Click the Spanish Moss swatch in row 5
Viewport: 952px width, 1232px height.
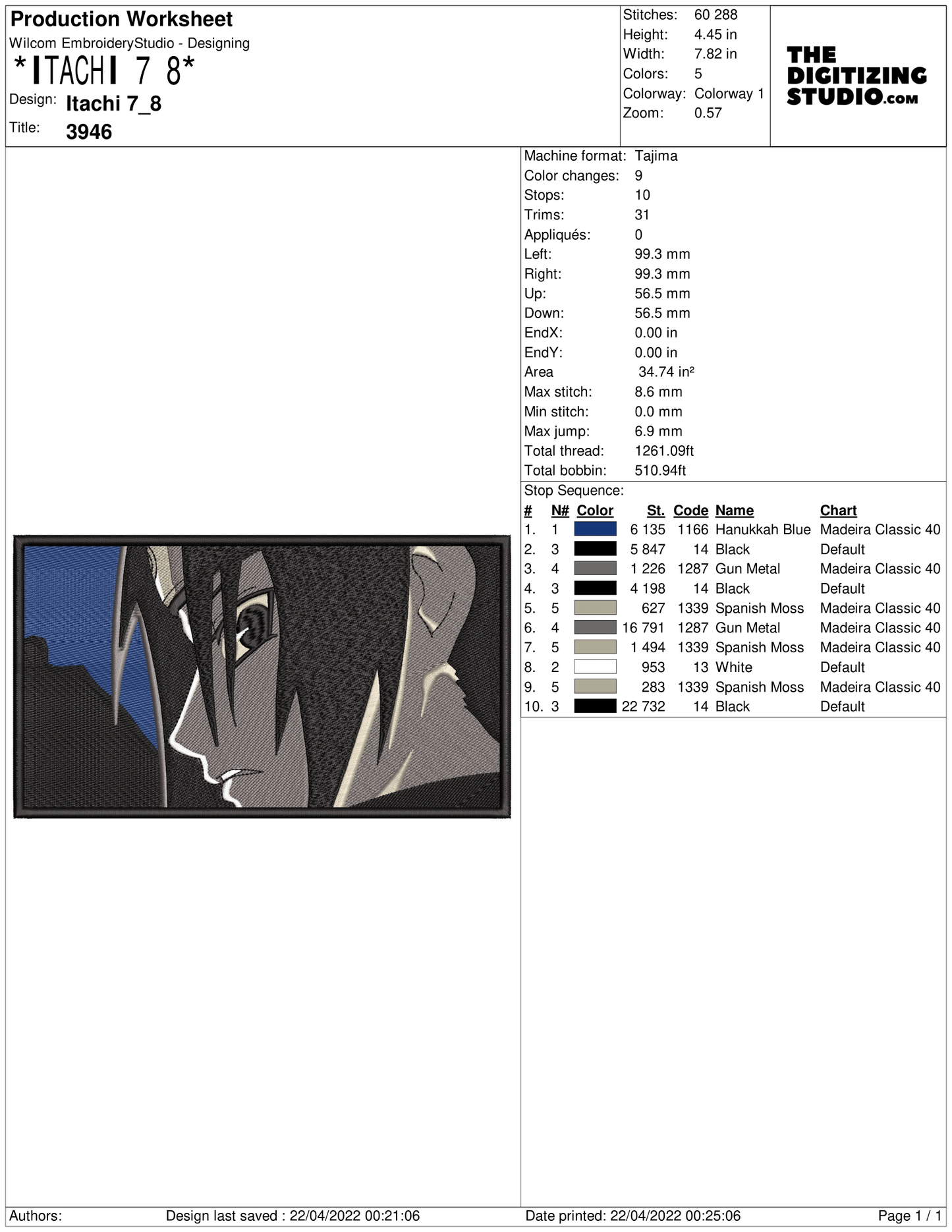(x=595, y=608)
